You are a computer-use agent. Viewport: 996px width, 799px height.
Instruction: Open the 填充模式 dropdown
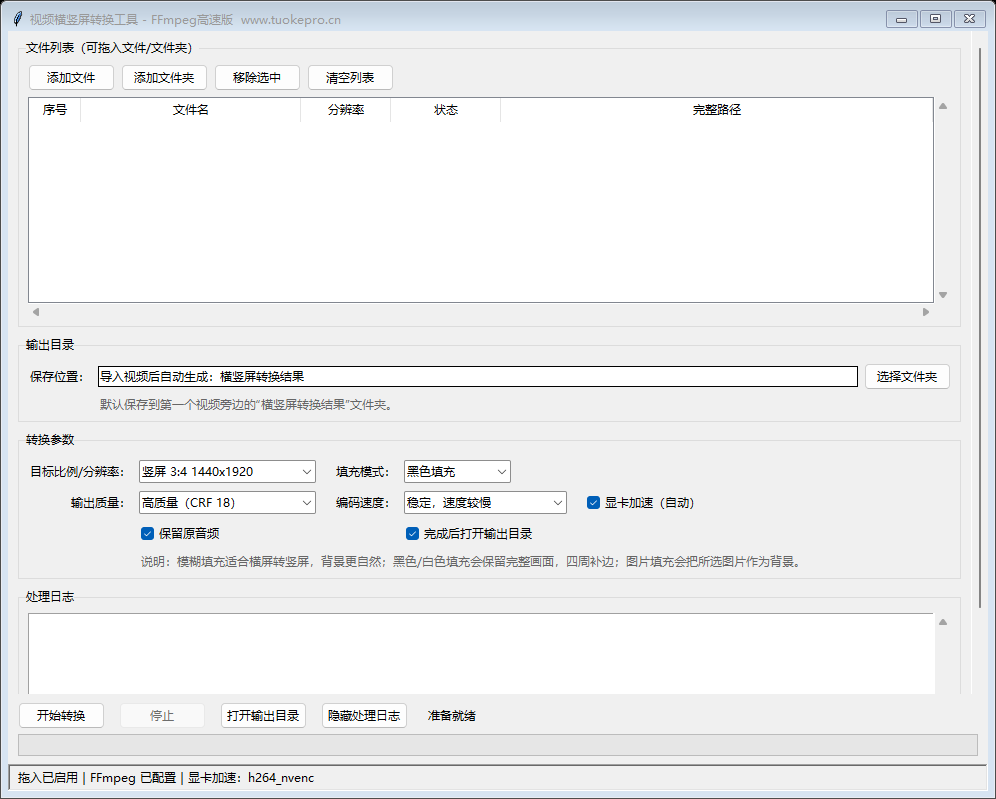[457, 472]
